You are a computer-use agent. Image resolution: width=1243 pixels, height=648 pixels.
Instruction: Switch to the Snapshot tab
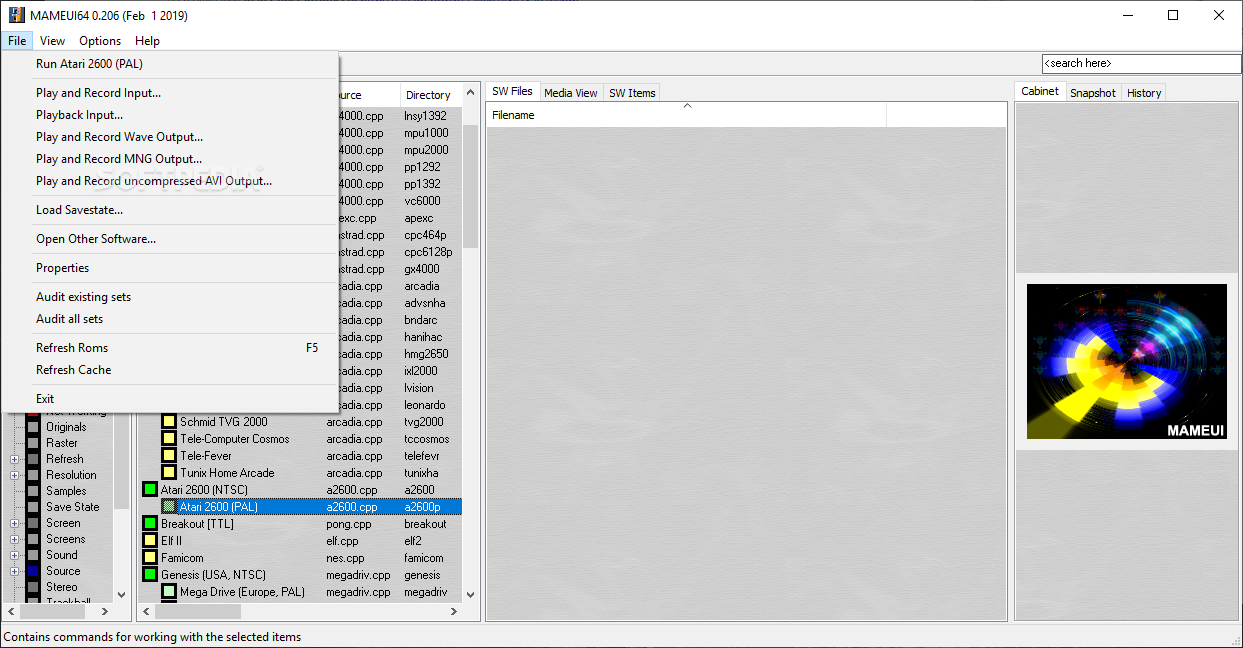click(1093, 93)
